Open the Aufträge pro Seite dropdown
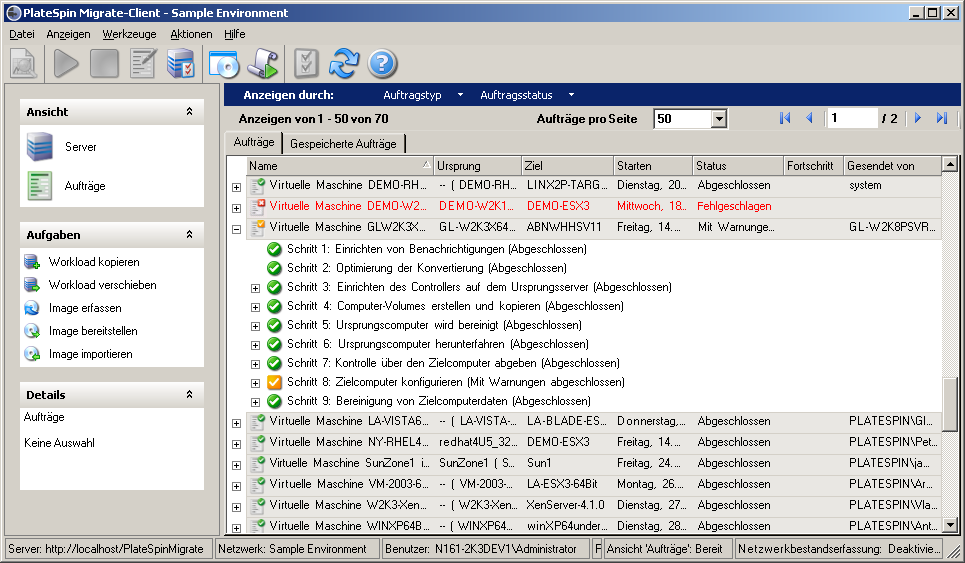The height and width of the screenshot is (563, 965). pyautogui.click(x=719, y=119)
